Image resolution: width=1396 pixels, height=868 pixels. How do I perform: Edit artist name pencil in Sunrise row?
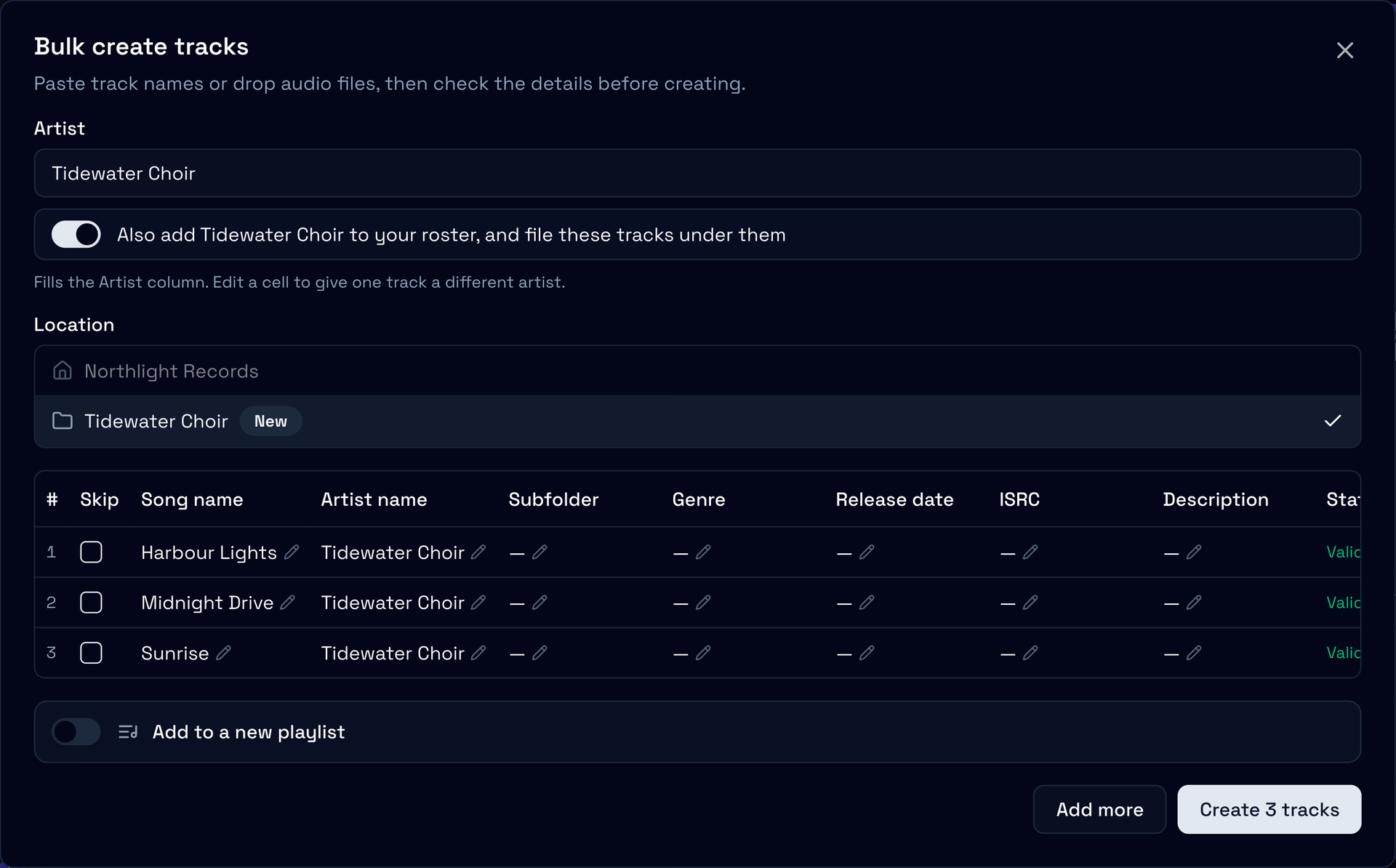(x=478, y=653)
